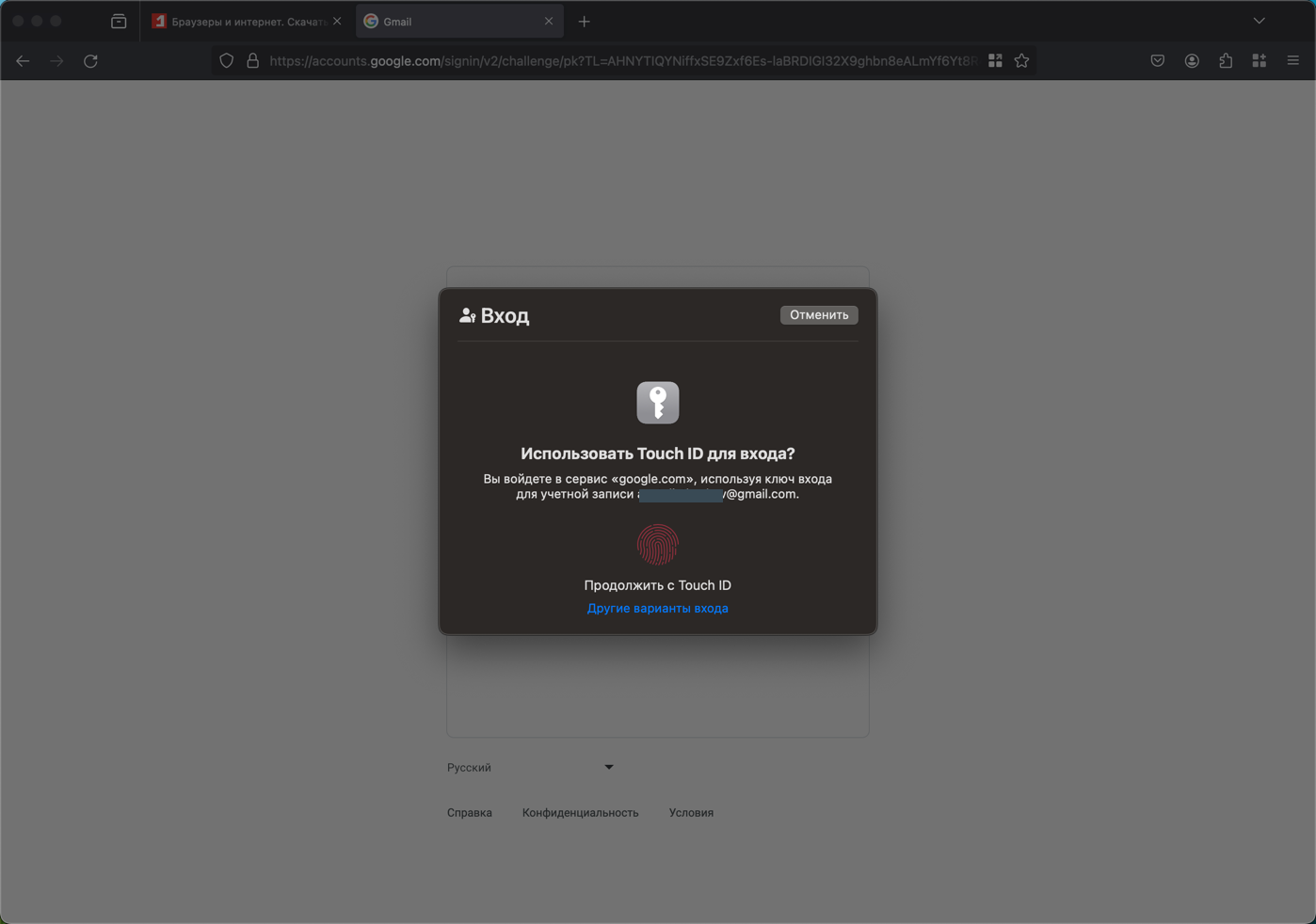Open the Конфиденциальность footer link
This screenshot has height=924, width=1316.
[x=581, y=813]
